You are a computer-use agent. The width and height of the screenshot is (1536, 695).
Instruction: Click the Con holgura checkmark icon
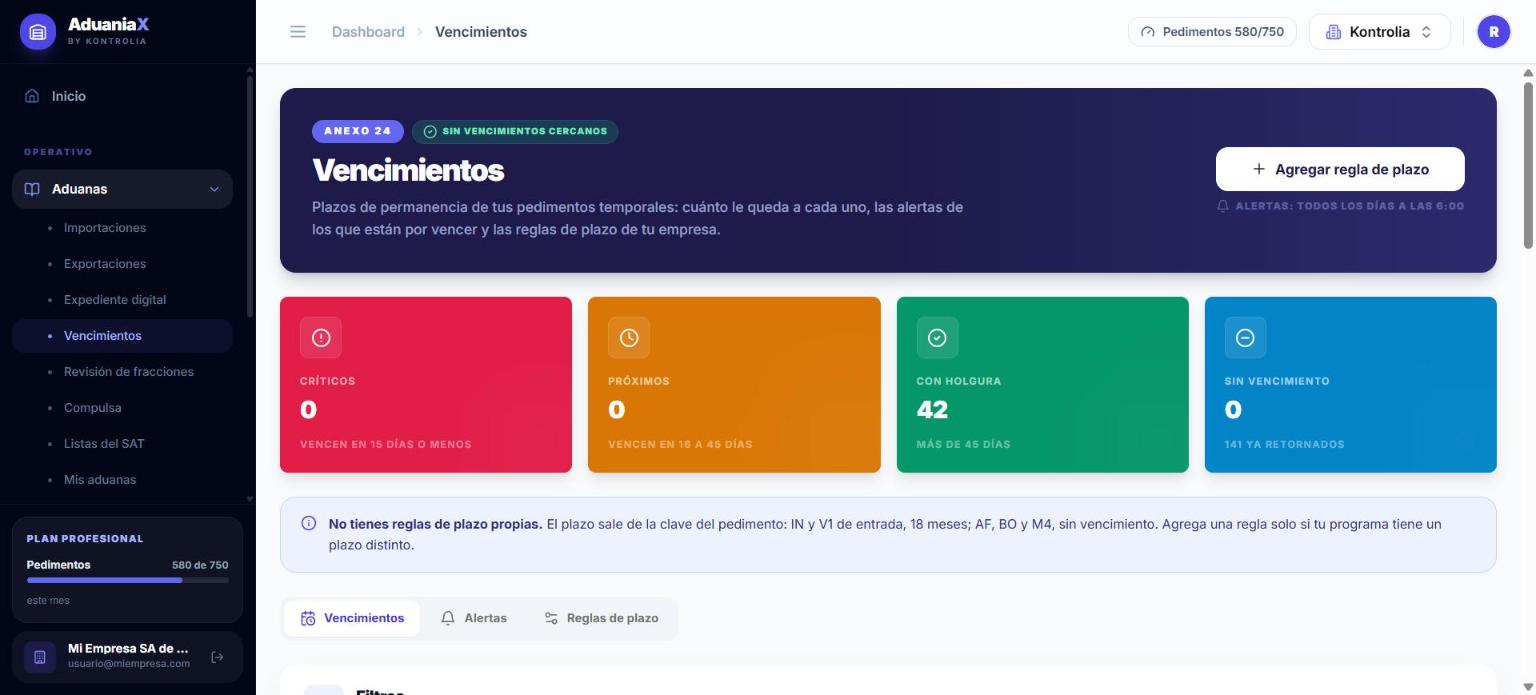coord(937,338)
